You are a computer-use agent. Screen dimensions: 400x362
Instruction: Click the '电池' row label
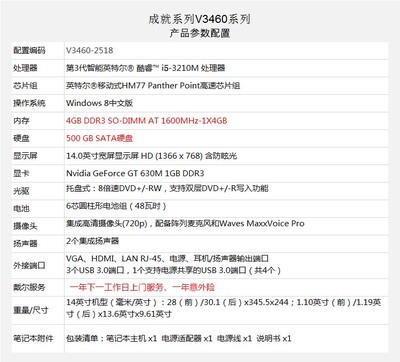[21, 209]
